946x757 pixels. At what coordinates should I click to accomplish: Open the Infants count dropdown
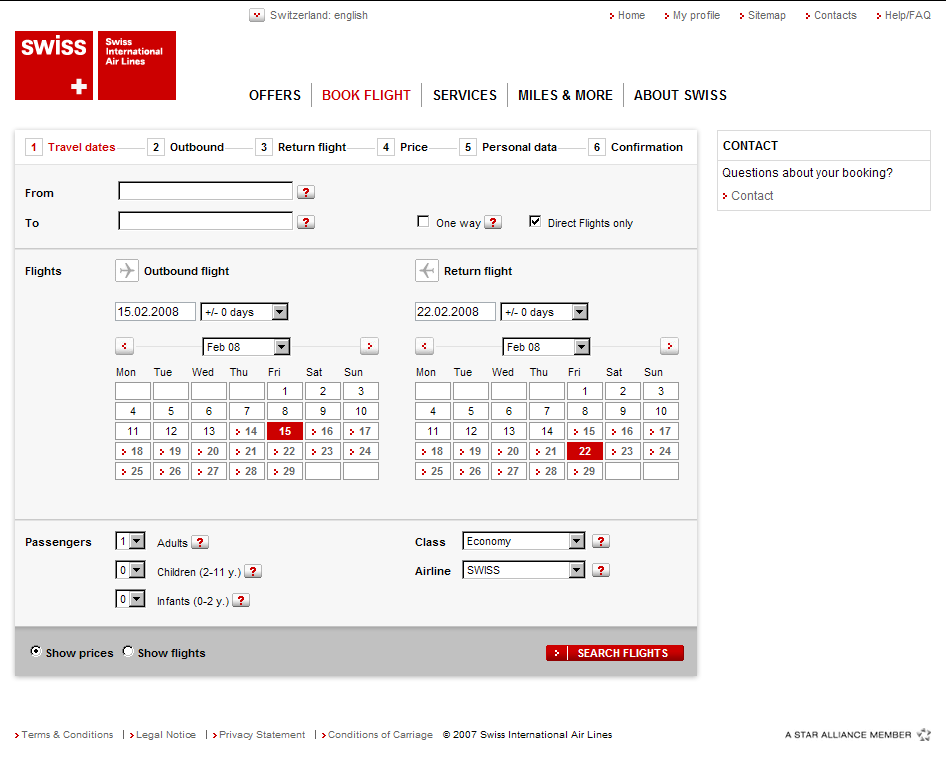130,599
